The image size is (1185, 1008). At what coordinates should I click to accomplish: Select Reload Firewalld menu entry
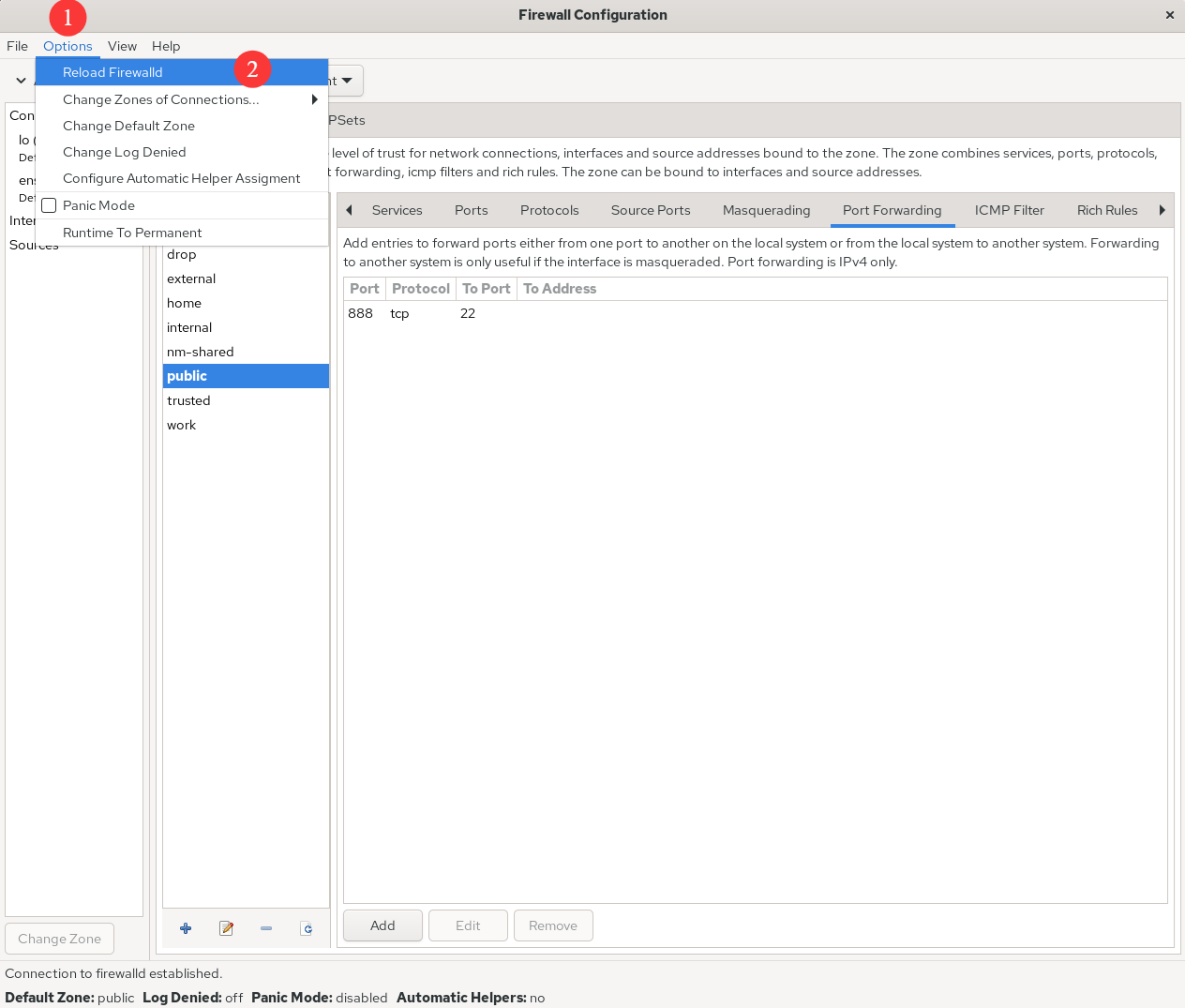coord(112,72)
